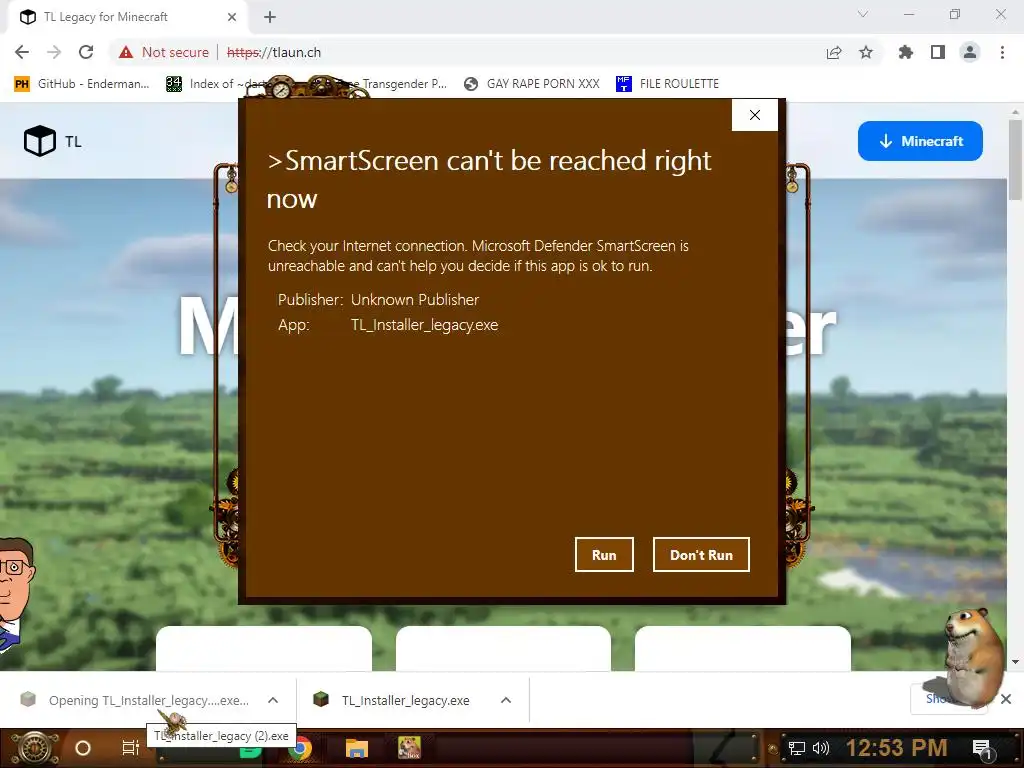Open the GitHub - Enderman bookmark

82,84
